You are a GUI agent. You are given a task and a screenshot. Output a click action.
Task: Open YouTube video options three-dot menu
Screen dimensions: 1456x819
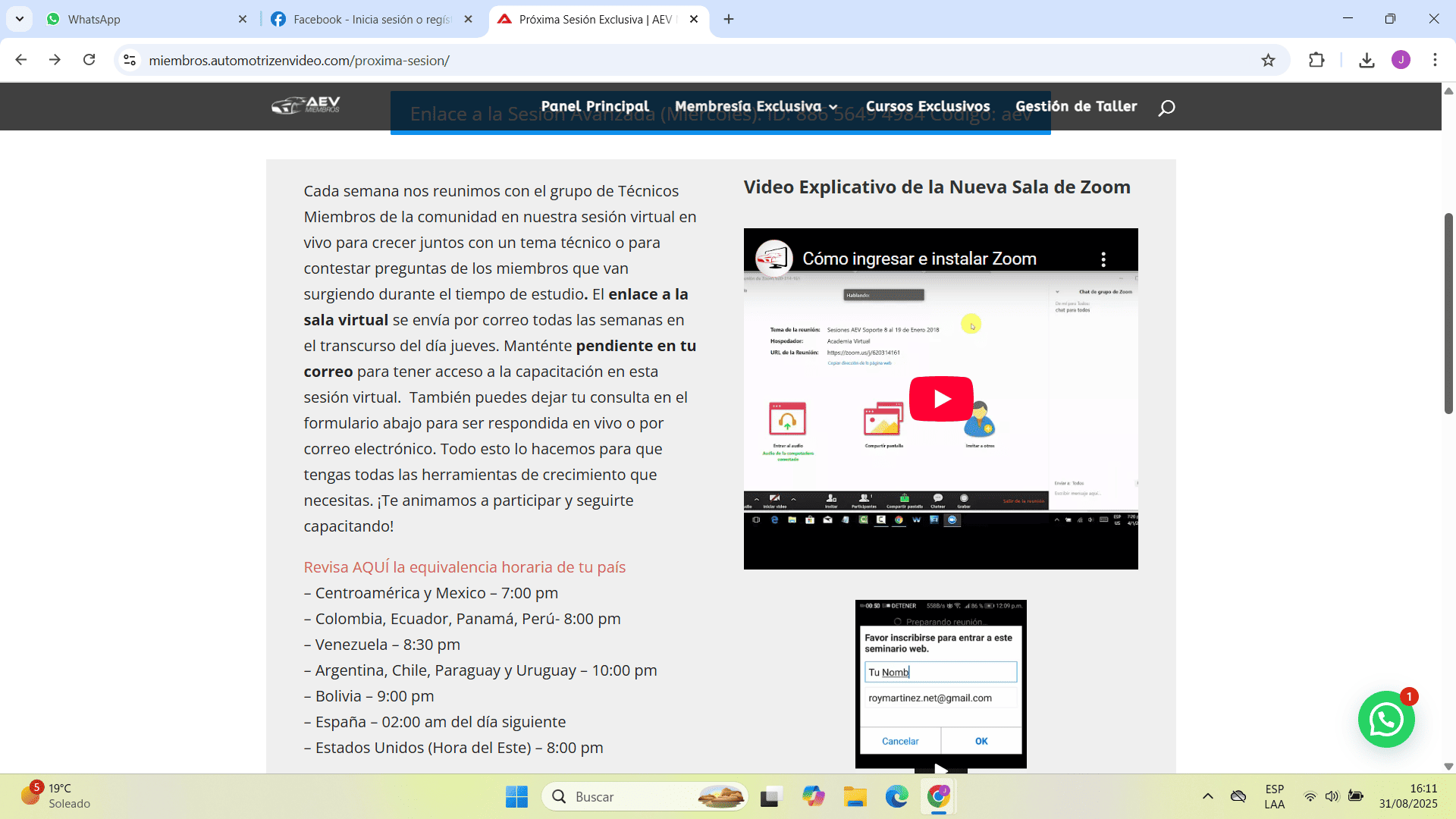1103,259
